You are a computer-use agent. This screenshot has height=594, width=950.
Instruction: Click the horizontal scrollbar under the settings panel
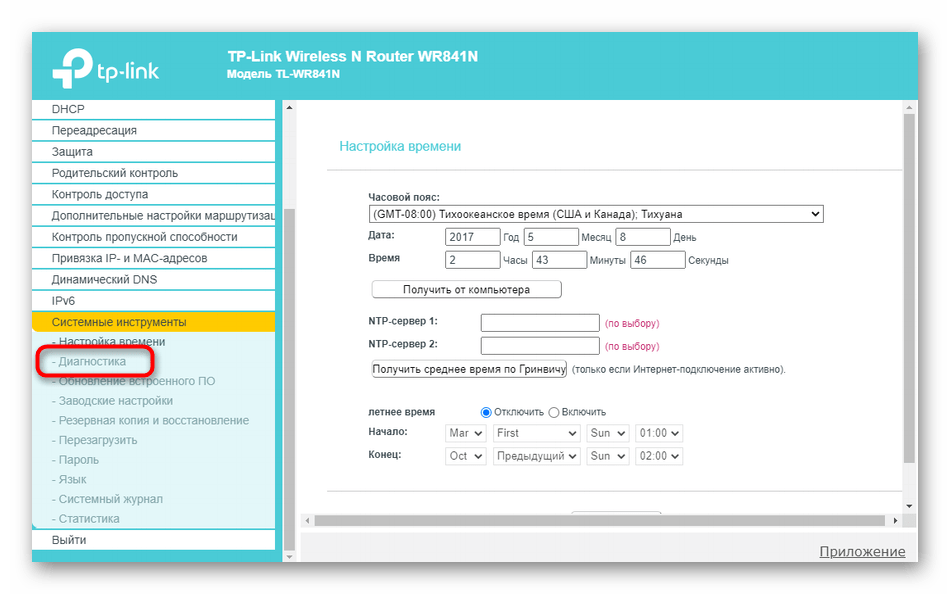point(600,521)
